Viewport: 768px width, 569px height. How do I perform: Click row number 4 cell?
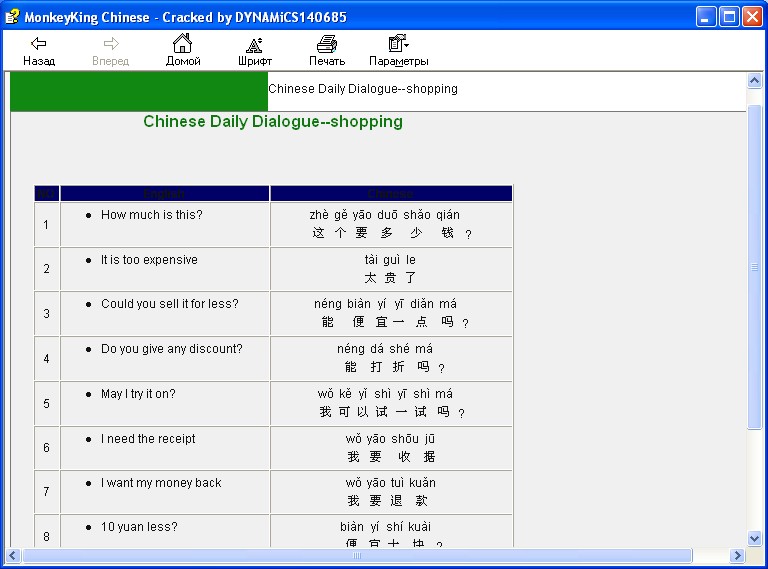coord(47,358)
